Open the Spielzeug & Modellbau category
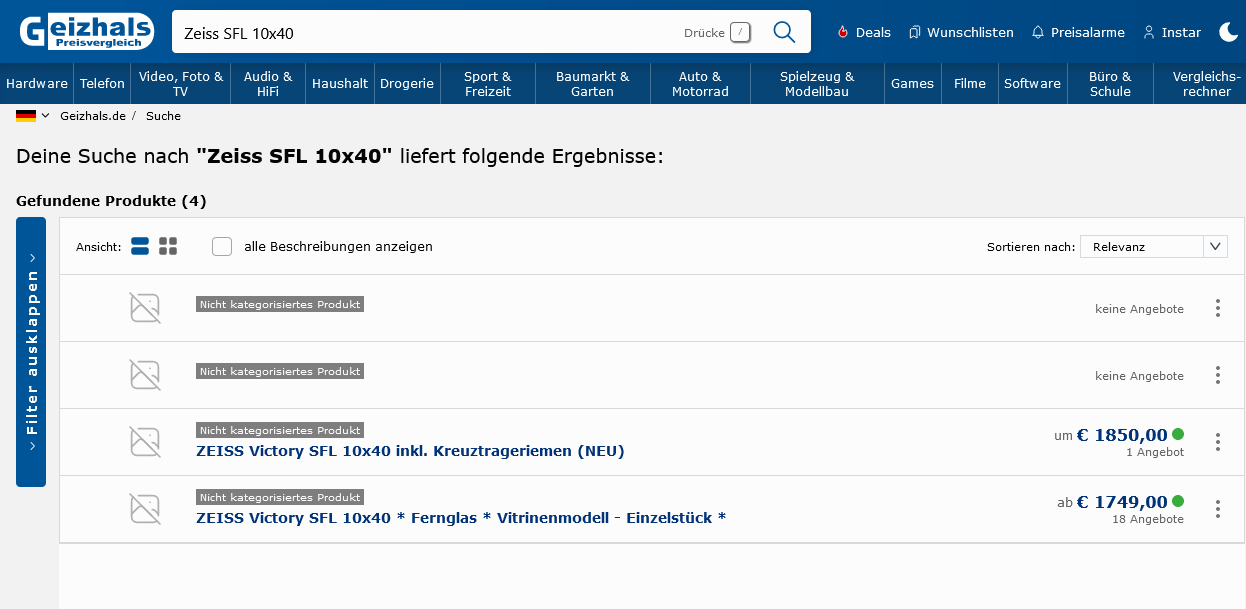1246x609 pixels. [817, 83]
